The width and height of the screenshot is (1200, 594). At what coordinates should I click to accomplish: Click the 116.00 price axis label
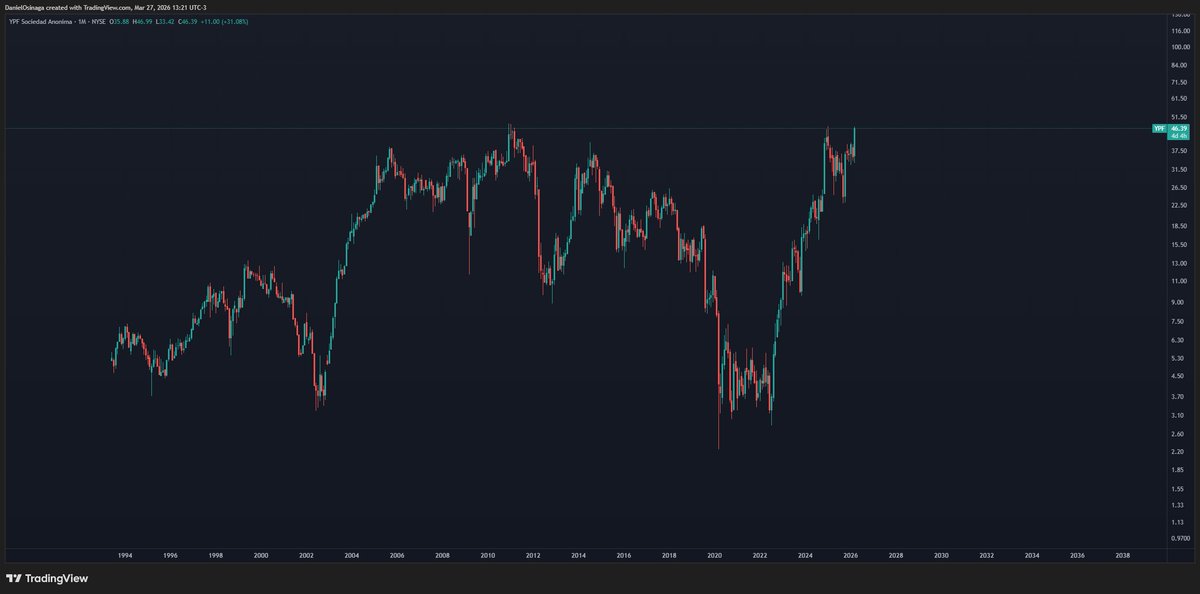pos(1179,31)
